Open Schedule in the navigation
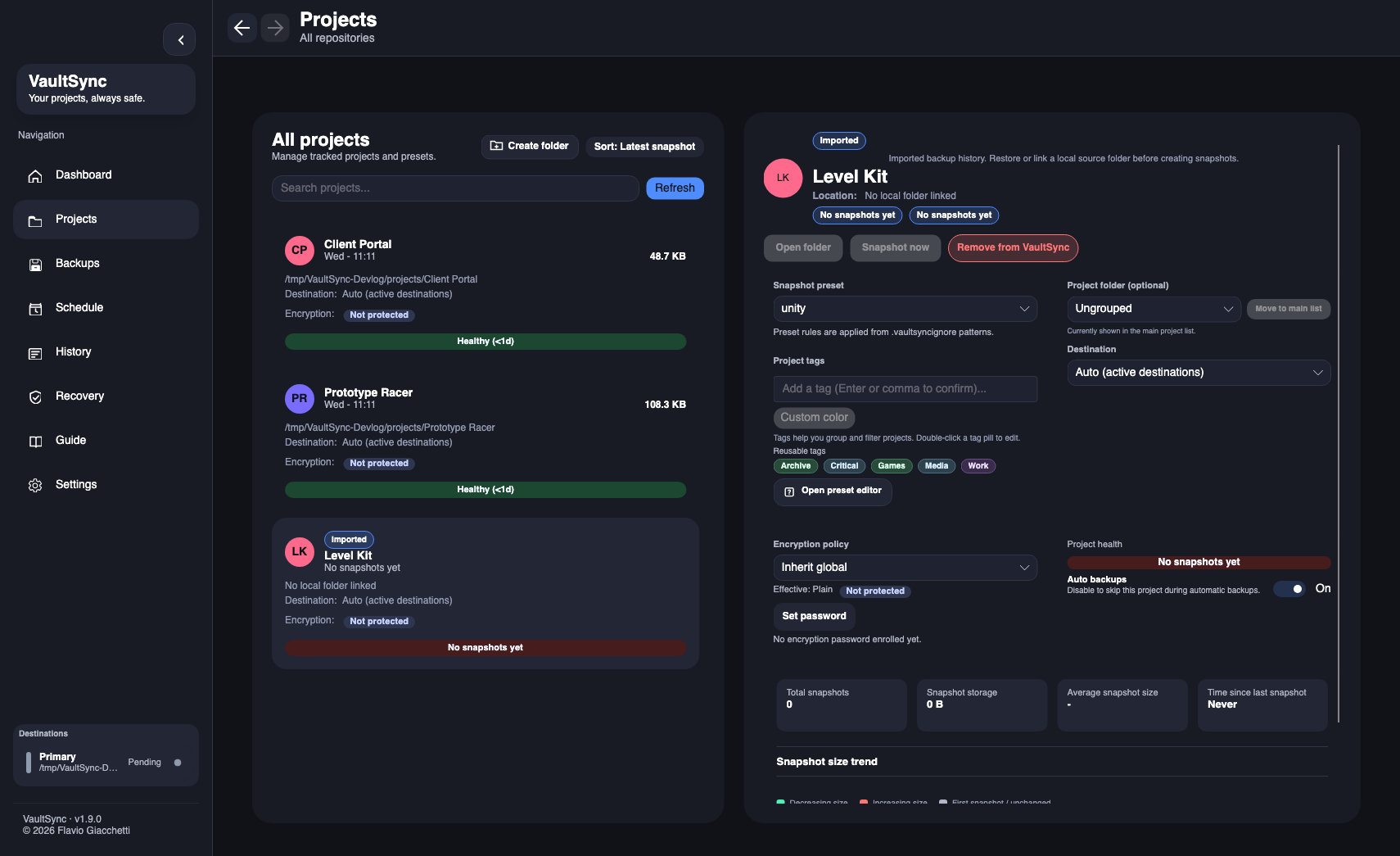This screenshot has height=856, width=1400. click(x=106, y=308)
